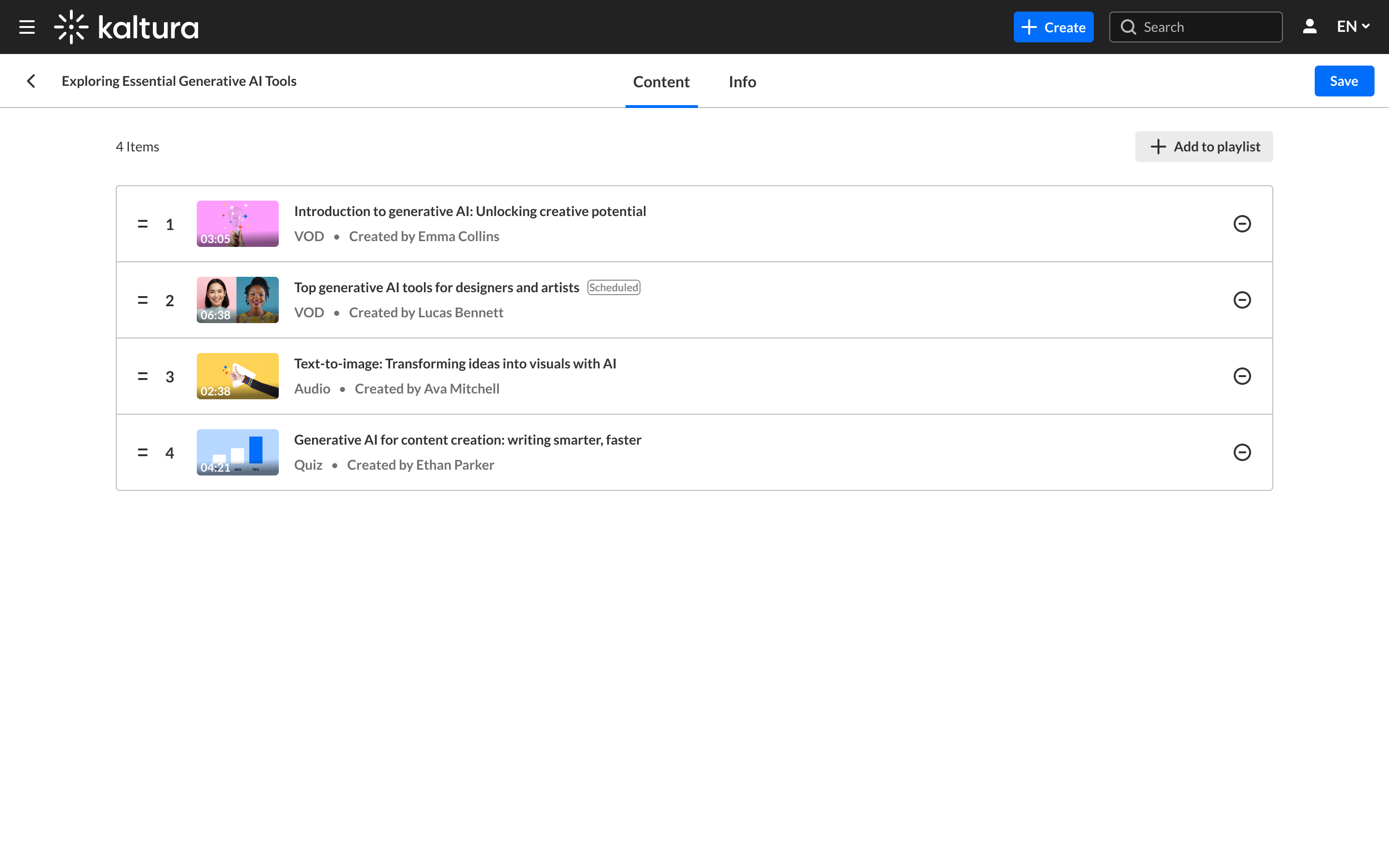Select the Content tab
Image resolution: width=1389 pixels, height=868 pixels.
click(x=661, y=81)
